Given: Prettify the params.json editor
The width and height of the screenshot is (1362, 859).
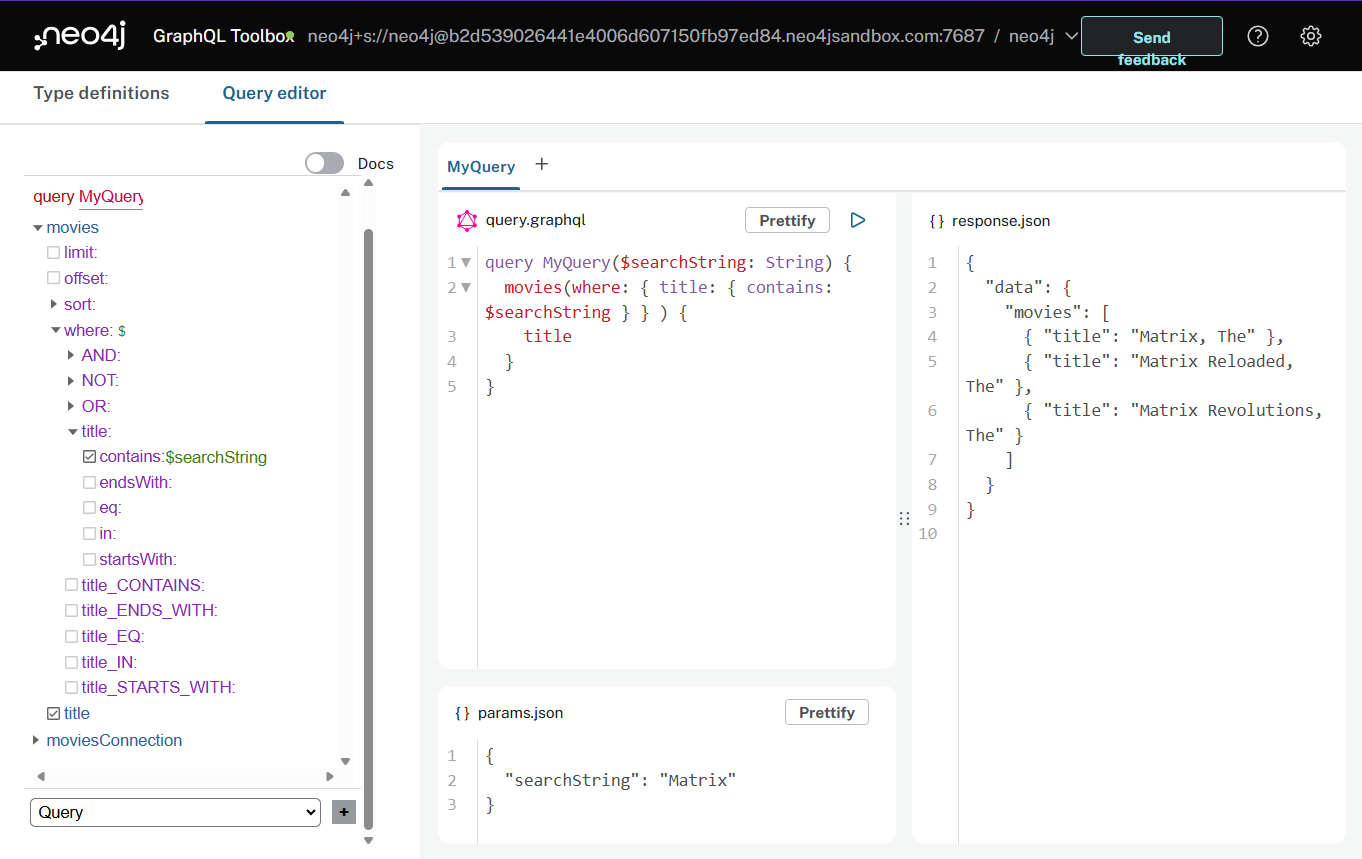Looking at the screenshot, I should click(827, 712).
